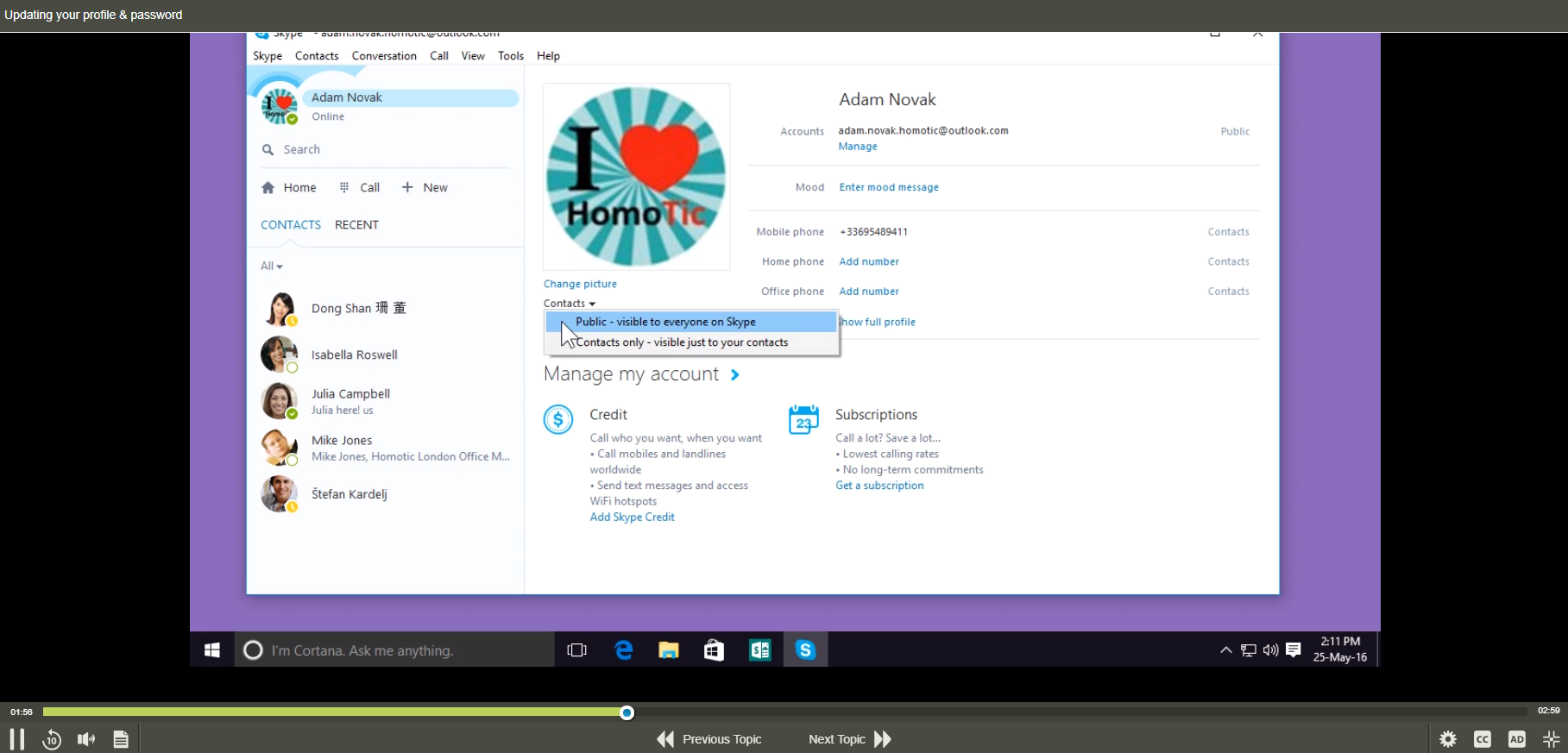1568x753 pixels.
Task: Click Add Skype Credit link
Action: pyautogui.click(x=632, y=518)
